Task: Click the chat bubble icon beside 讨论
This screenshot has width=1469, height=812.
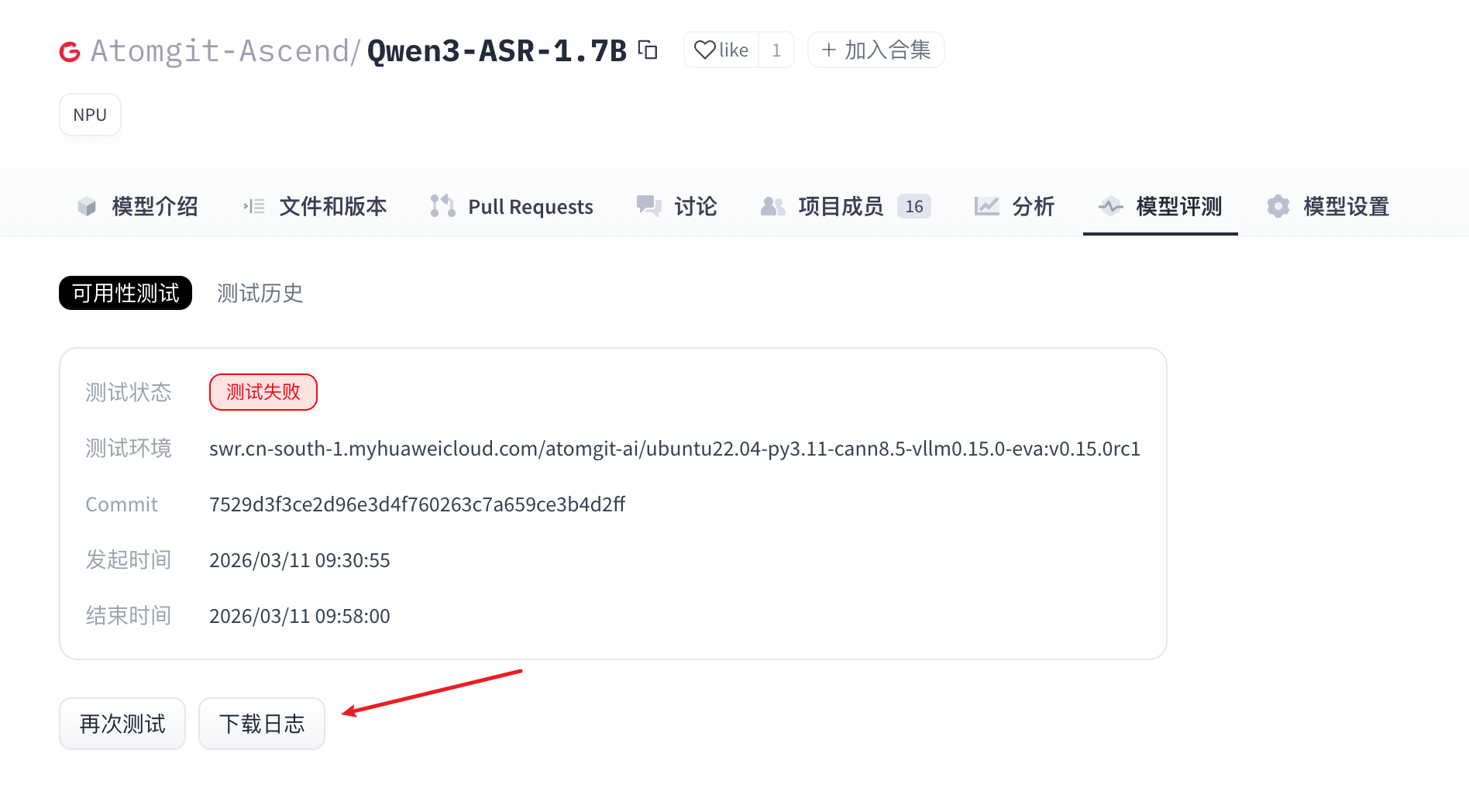Action: click(x=648, y=206)
